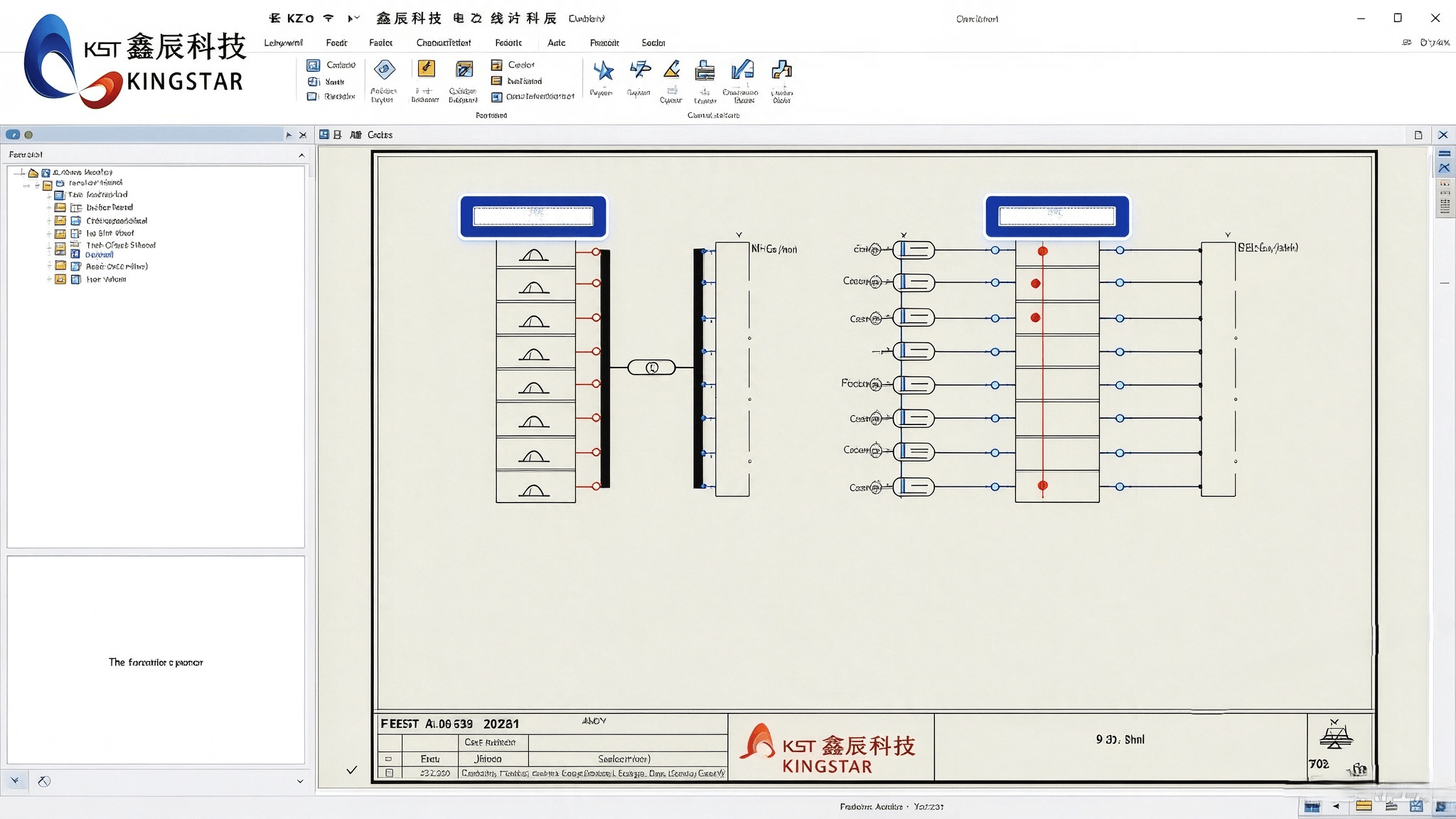Expand the root node of the project tree
The width and height of the screenshot is (1456, 819).
21,172
